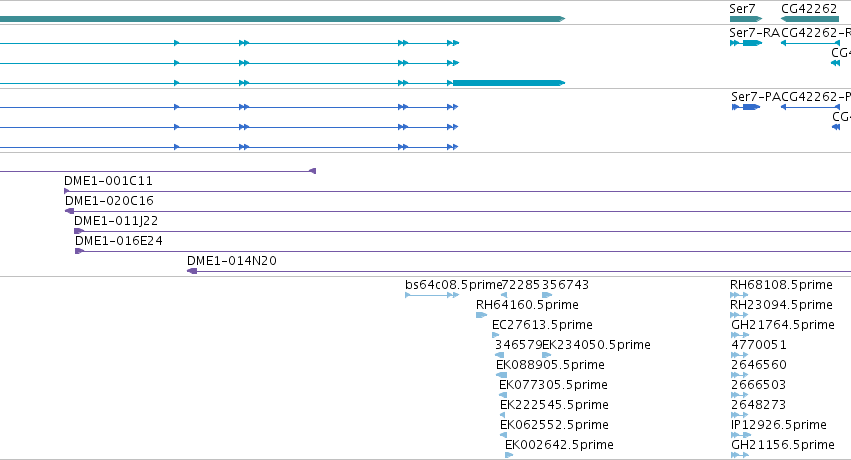Image resolution: width=851 pixels, height=460 pixels.
Task: Open EST EC27613.5prime
Action: click(542, 325)
